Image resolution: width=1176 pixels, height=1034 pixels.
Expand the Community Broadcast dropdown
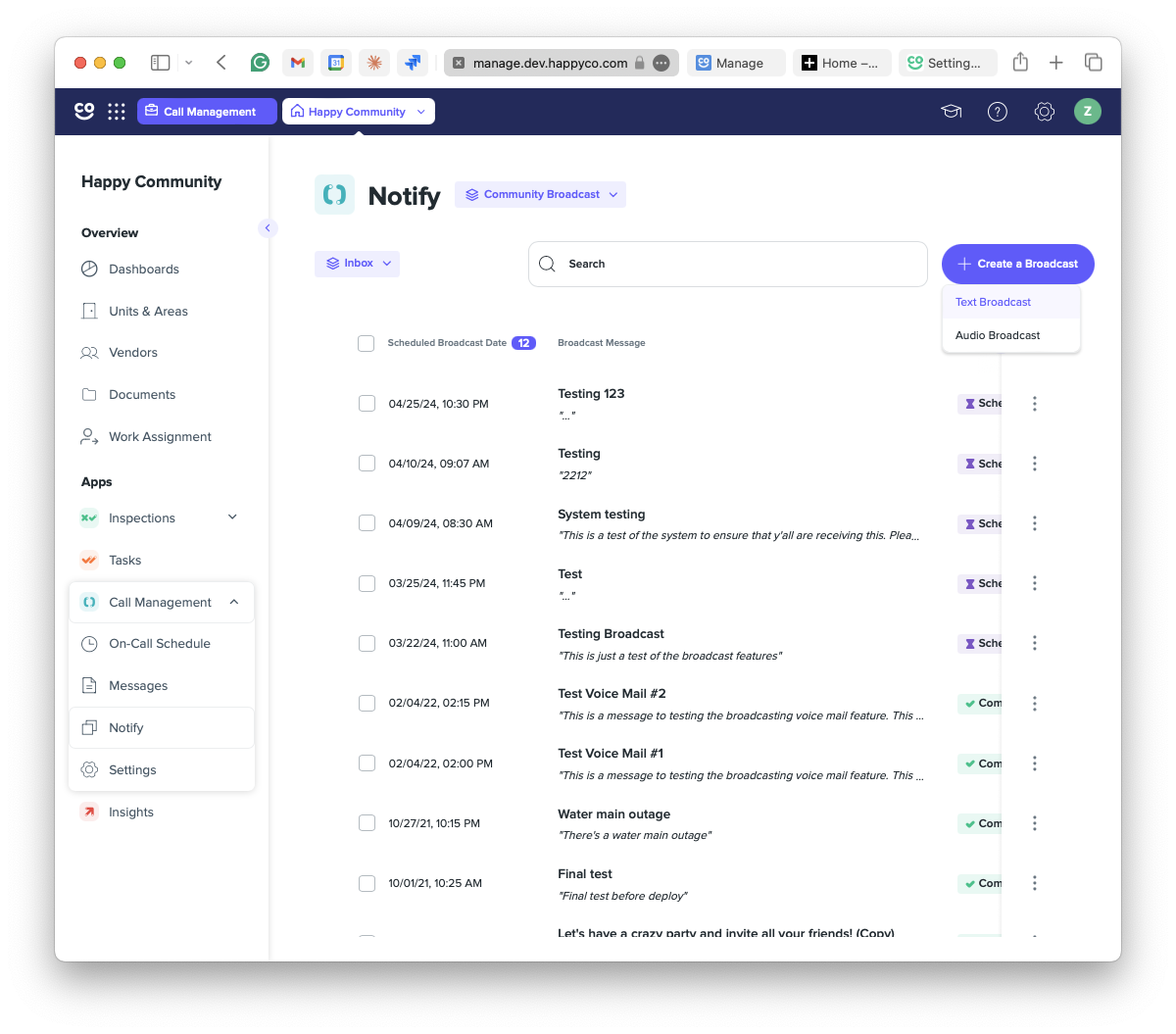click(x=541, y=194)
